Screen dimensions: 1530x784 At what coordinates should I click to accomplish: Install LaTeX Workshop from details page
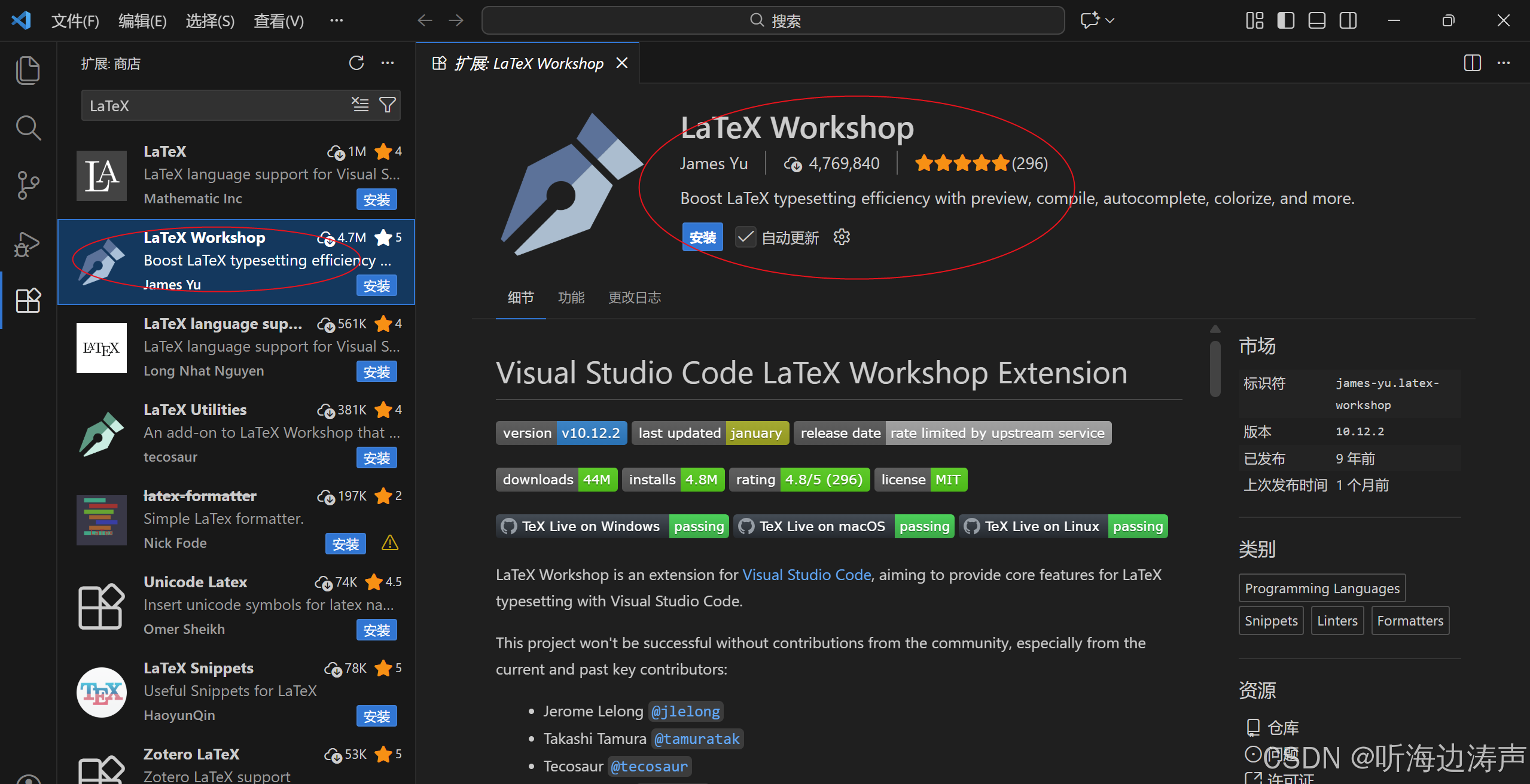(703, 237)
